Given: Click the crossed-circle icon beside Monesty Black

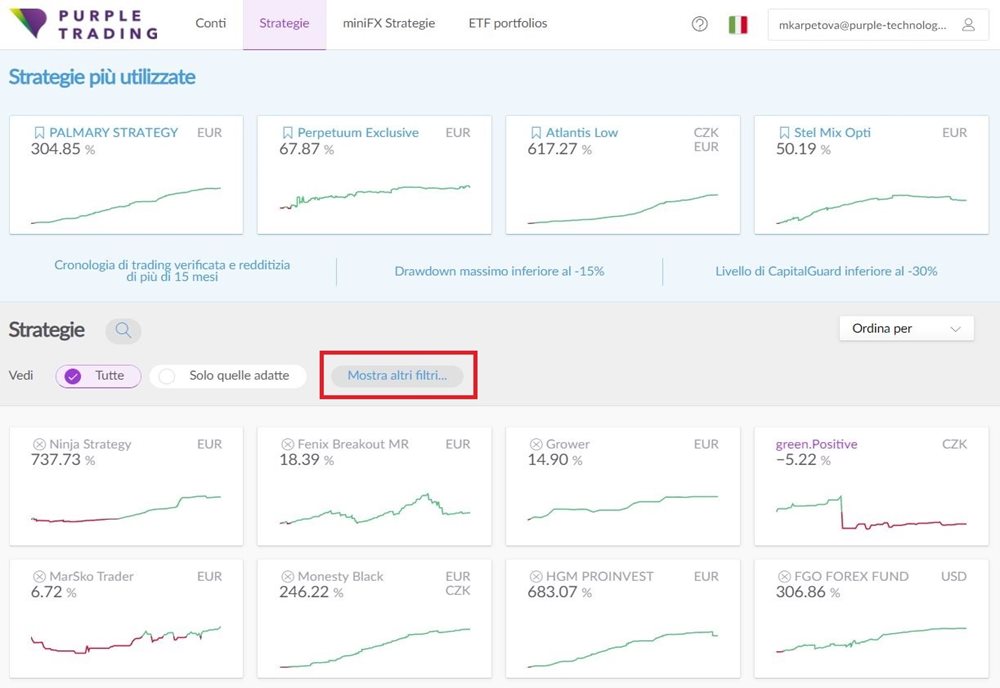Looking at the screenshot, I should (x=288, y=576).
